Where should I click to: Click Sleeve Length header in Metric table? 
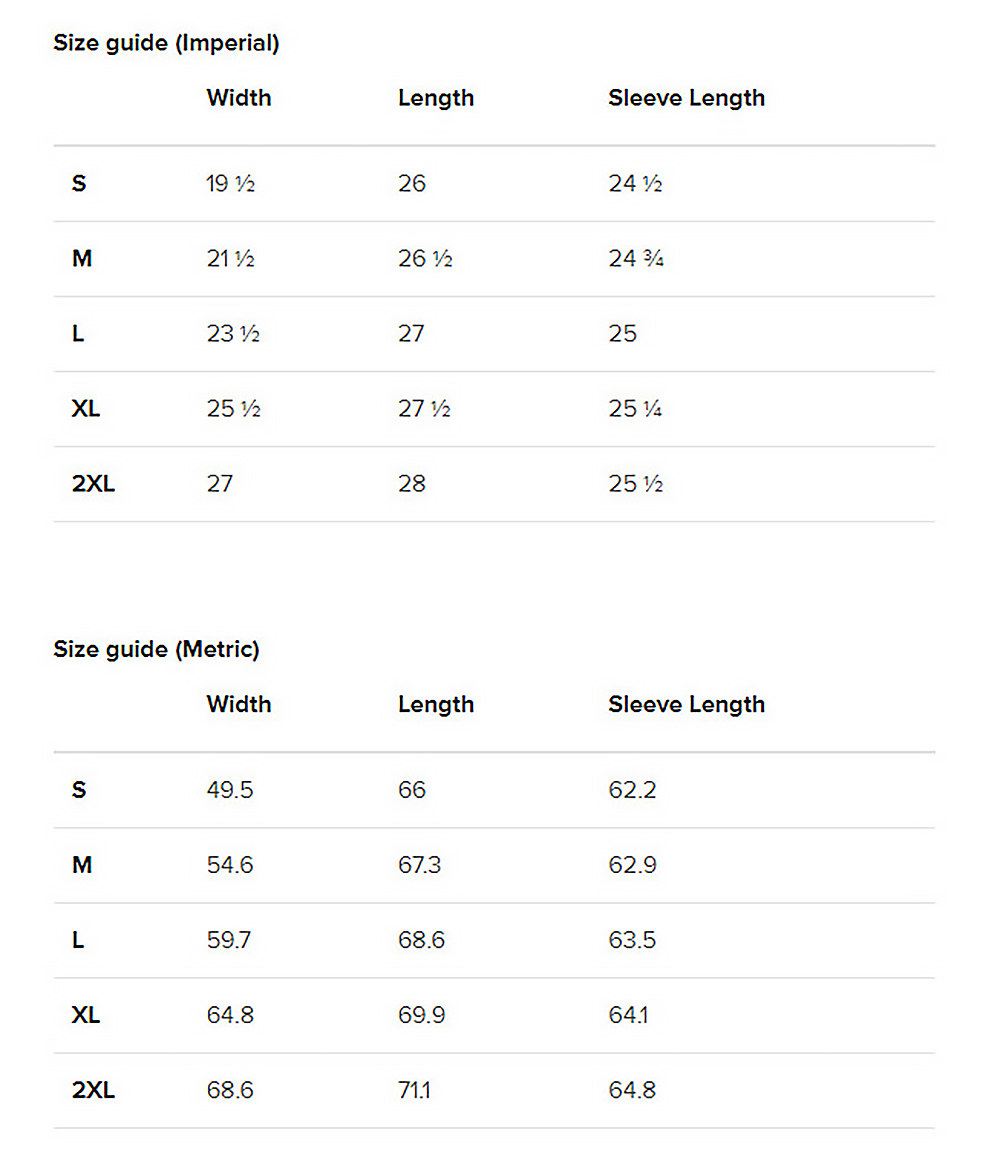pos(686,704)
